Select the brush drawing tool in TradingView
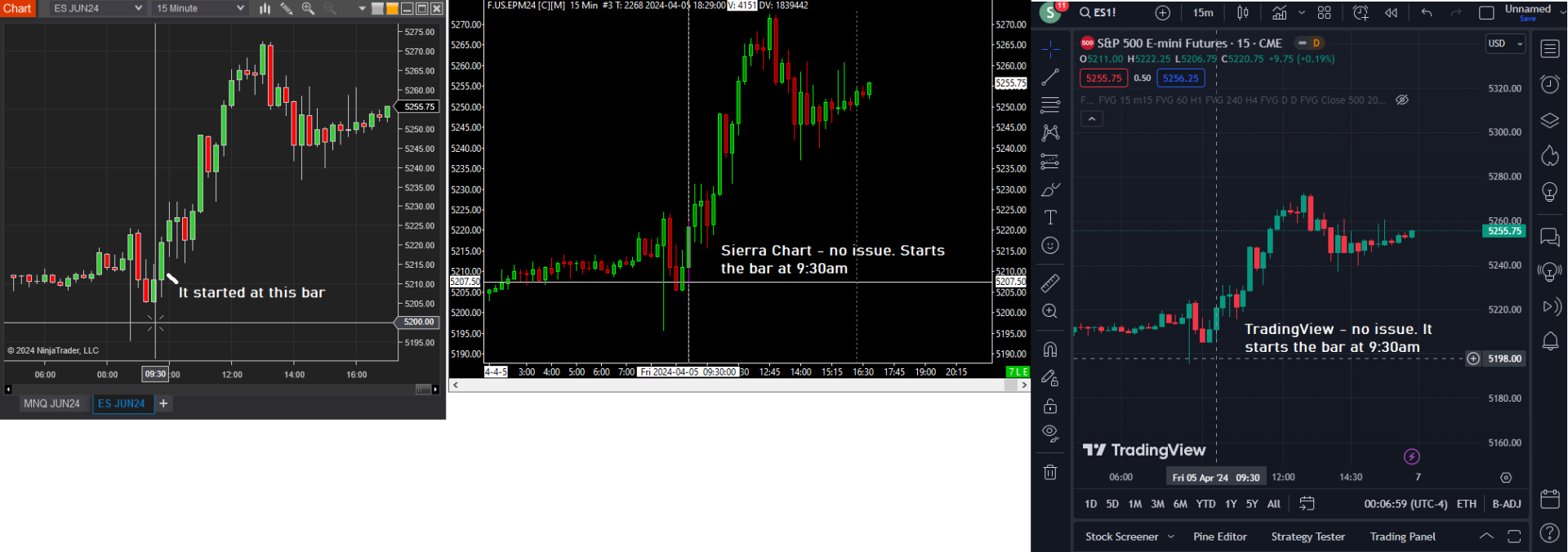The image size is (1568, 552). [x=1050, y=189]
